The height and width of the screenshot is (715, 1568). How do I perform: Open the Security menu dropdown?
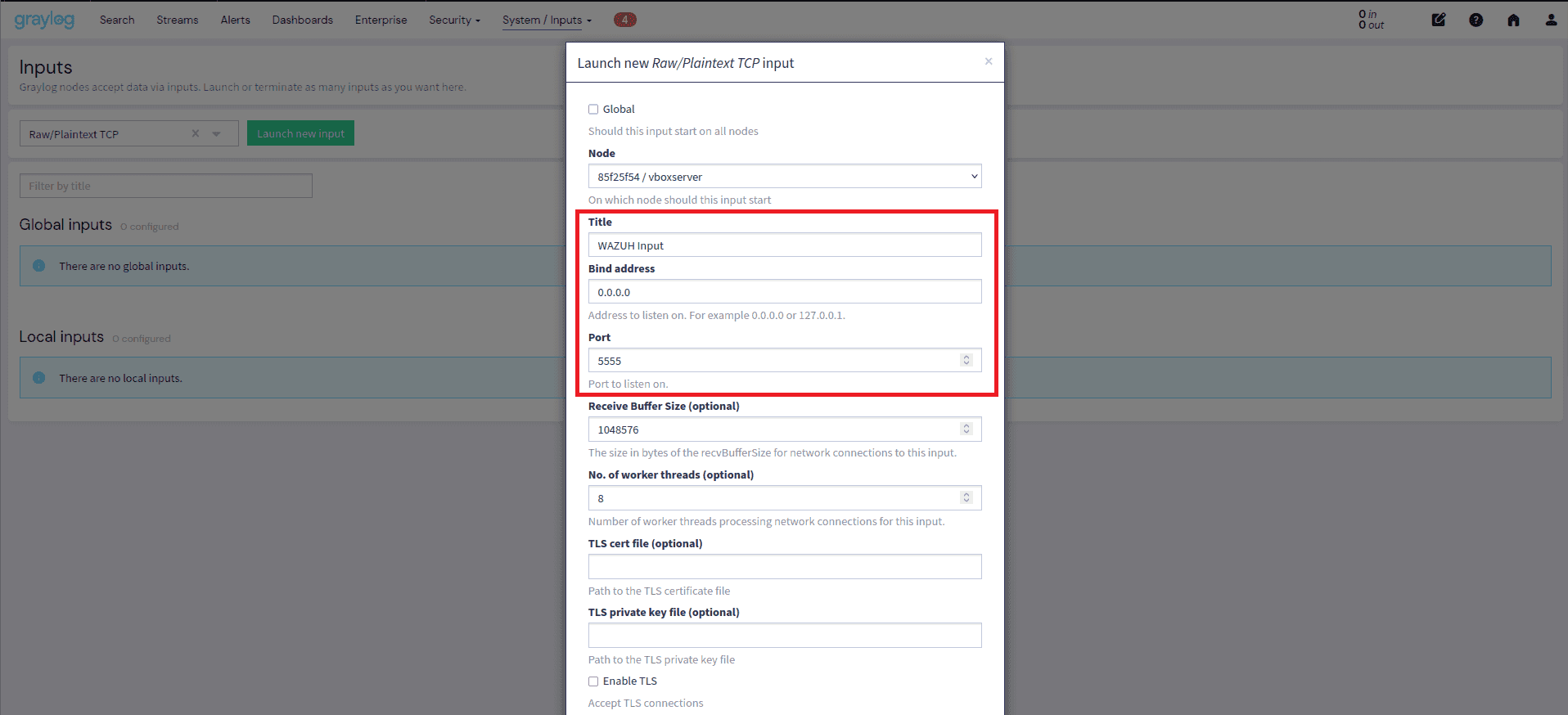click(454, 20)
